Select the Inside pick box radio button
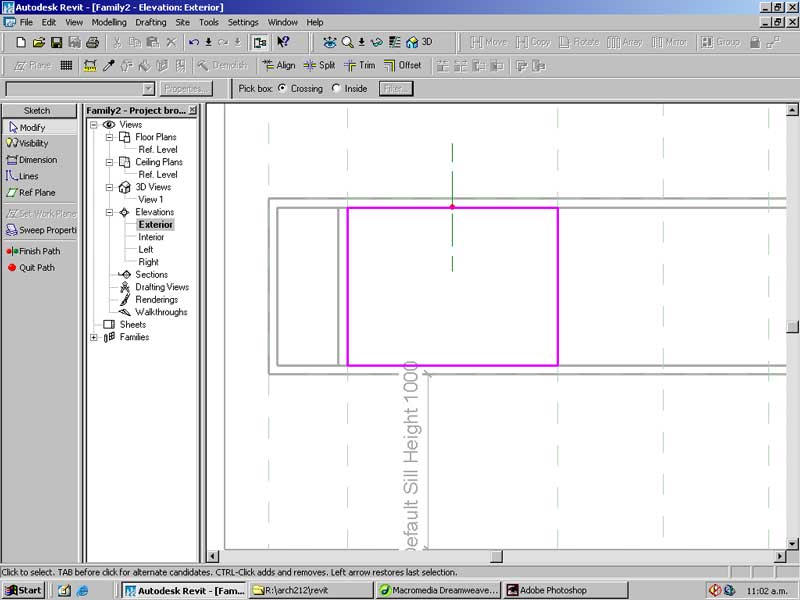This screenshot has width=800, height=600. (x=336, y=88)
